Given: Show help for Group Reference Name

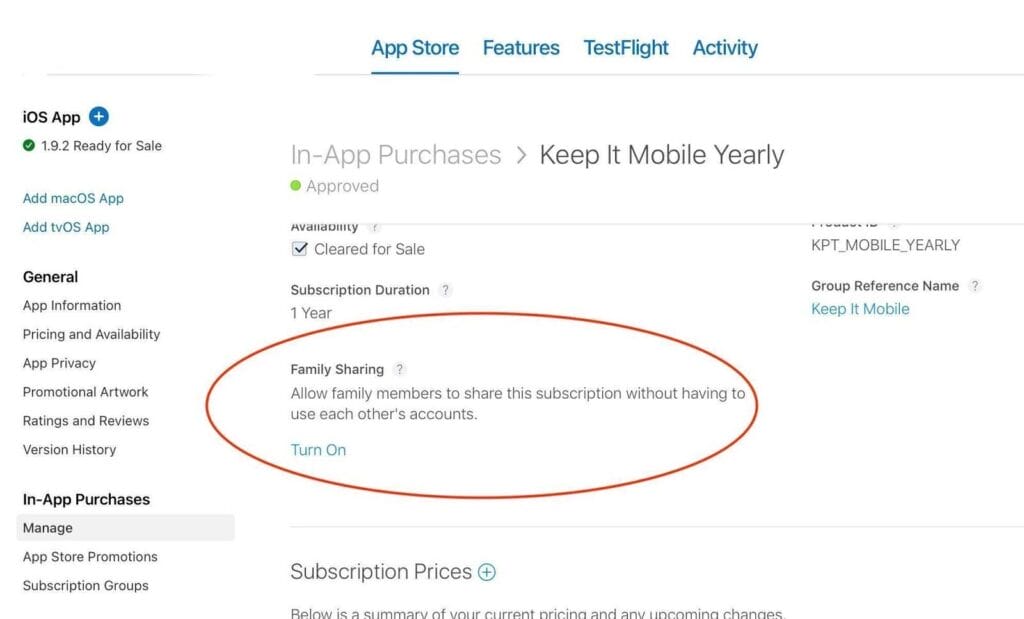Looking at the screenshot, I should [975, 286].
